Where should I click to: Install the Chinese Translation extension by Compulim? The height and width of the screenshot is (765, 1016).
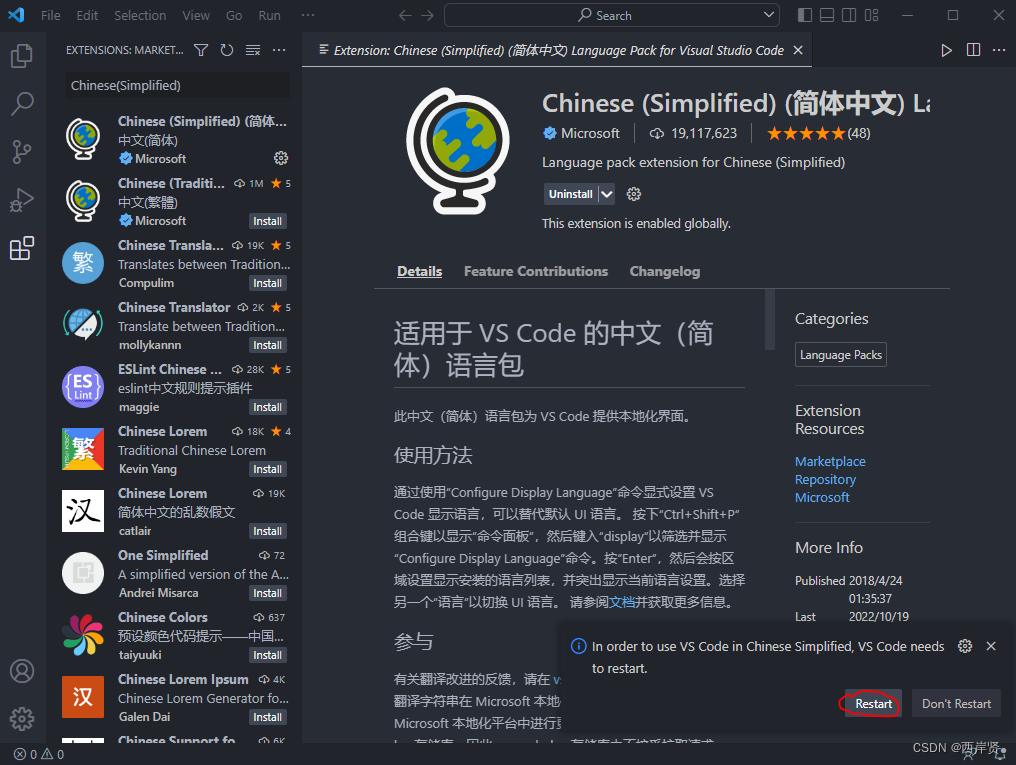(x=268, y=283)
